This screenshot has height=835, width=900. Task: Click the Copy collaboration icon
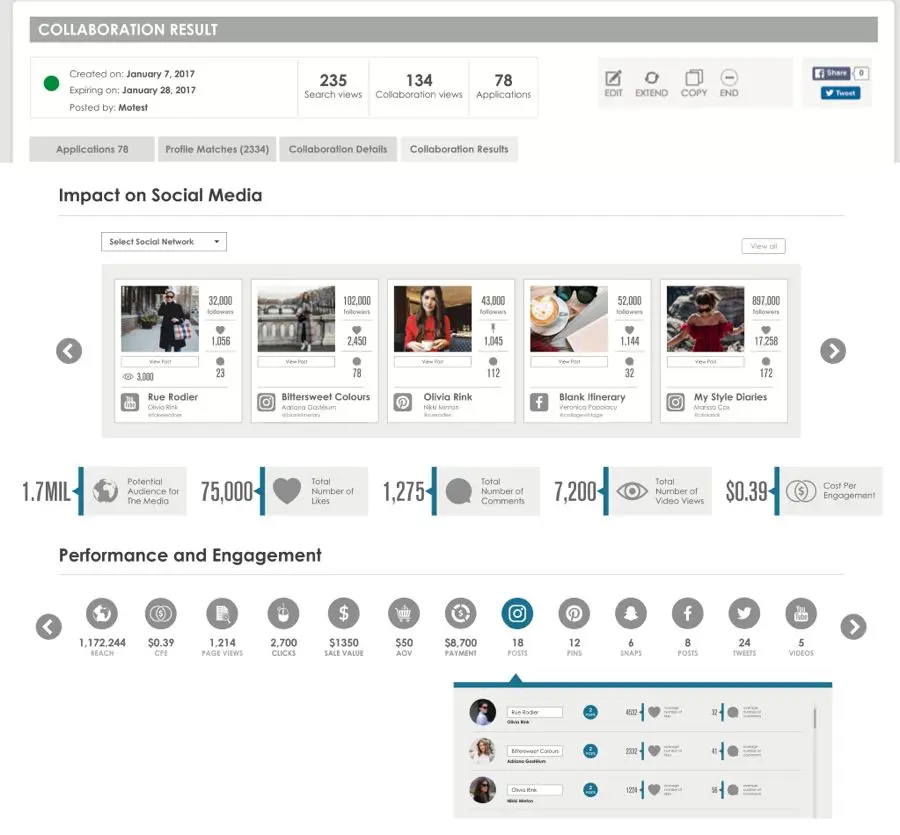(693, 78)
